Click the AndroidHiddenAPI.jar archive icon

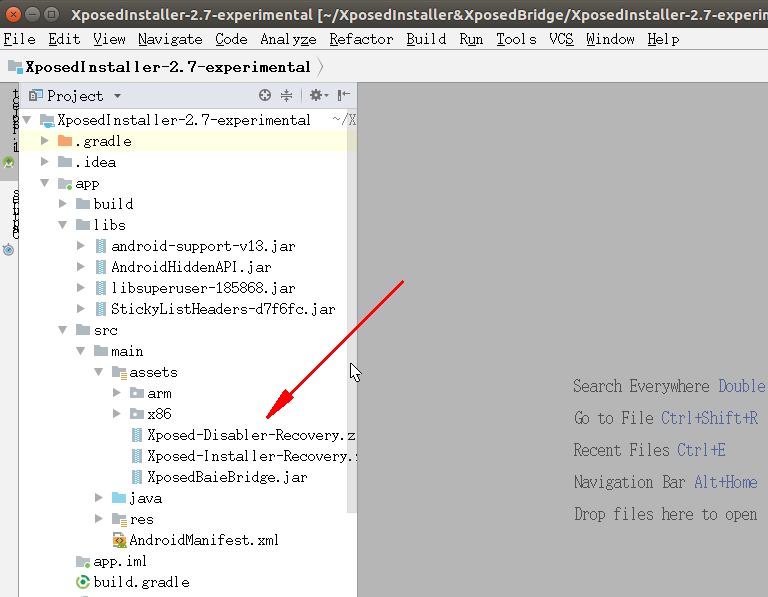tap(100, 267)
